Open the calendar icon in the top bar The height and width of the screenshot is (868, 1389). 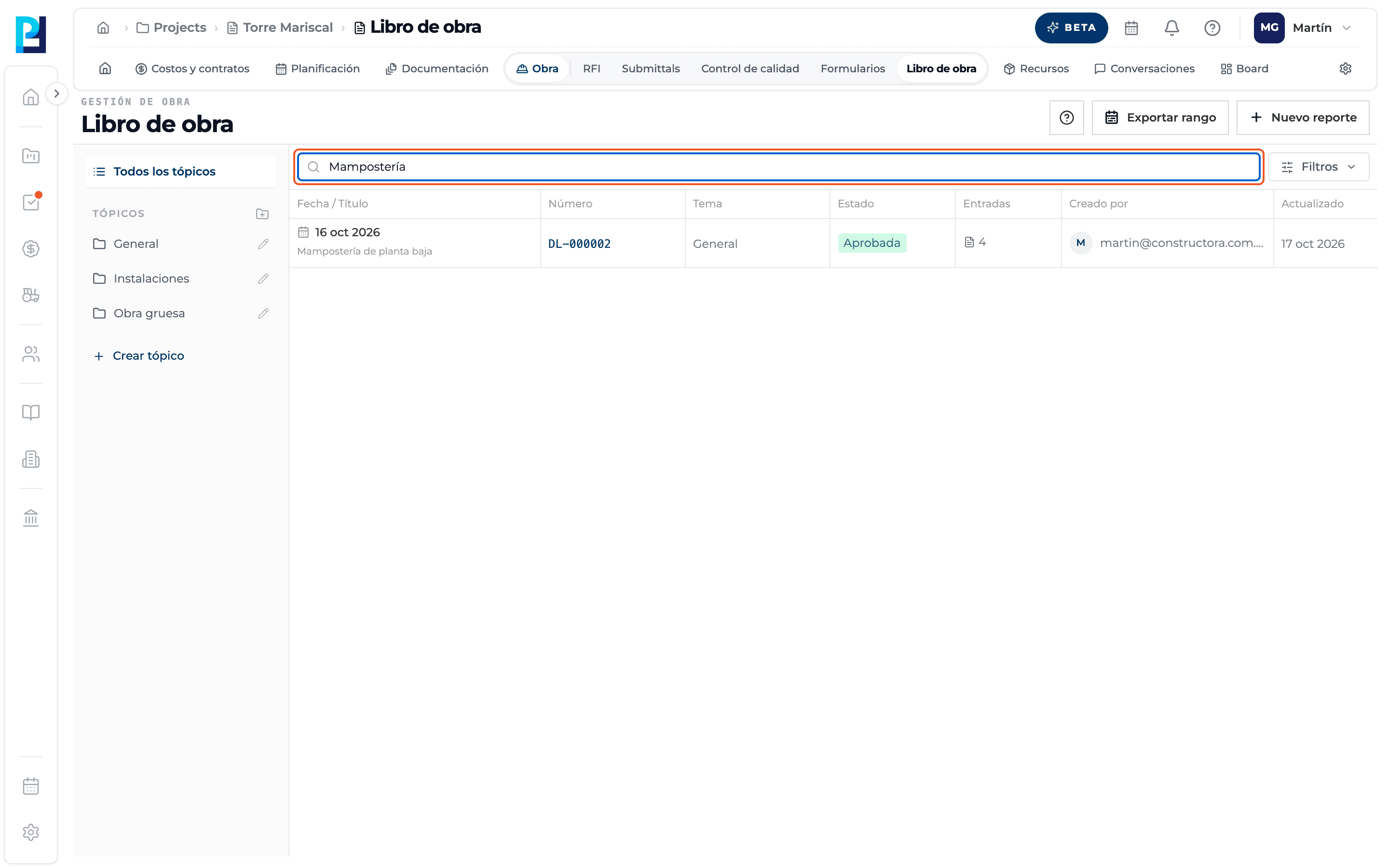1130,27
